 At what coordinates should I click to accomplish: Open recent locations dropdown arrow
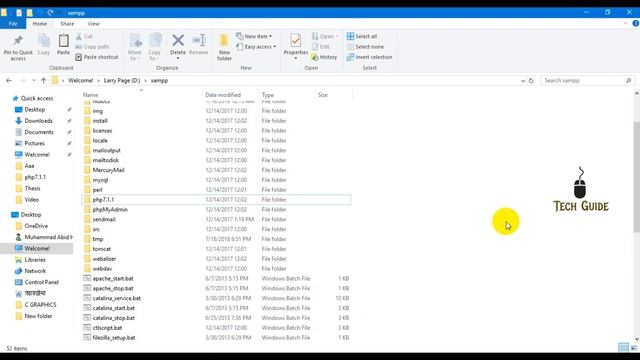[33, 80]
